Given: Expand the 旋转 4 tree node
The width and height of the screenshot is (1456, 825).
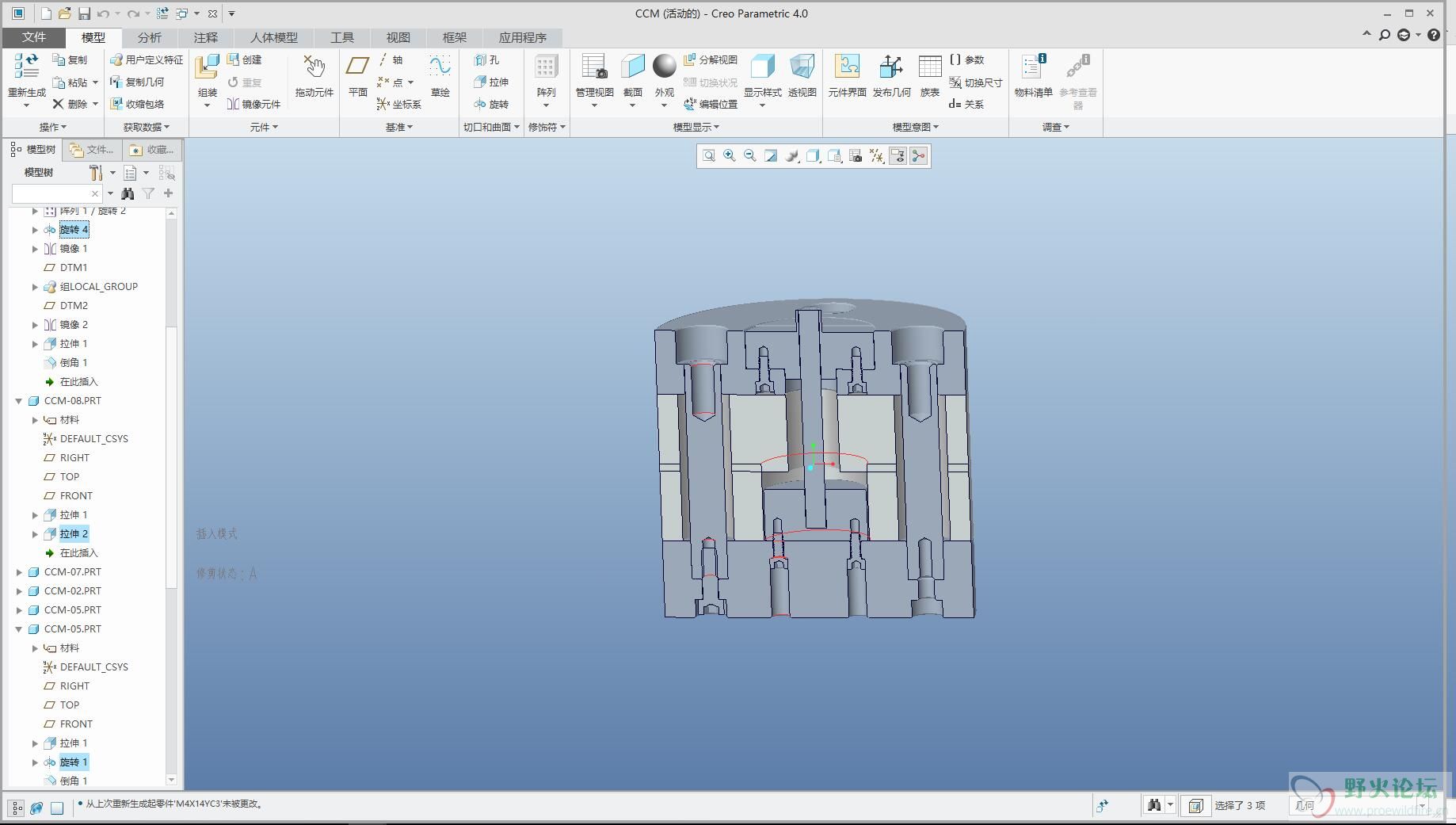Looking at the screenshot, I should pos(35,230).
